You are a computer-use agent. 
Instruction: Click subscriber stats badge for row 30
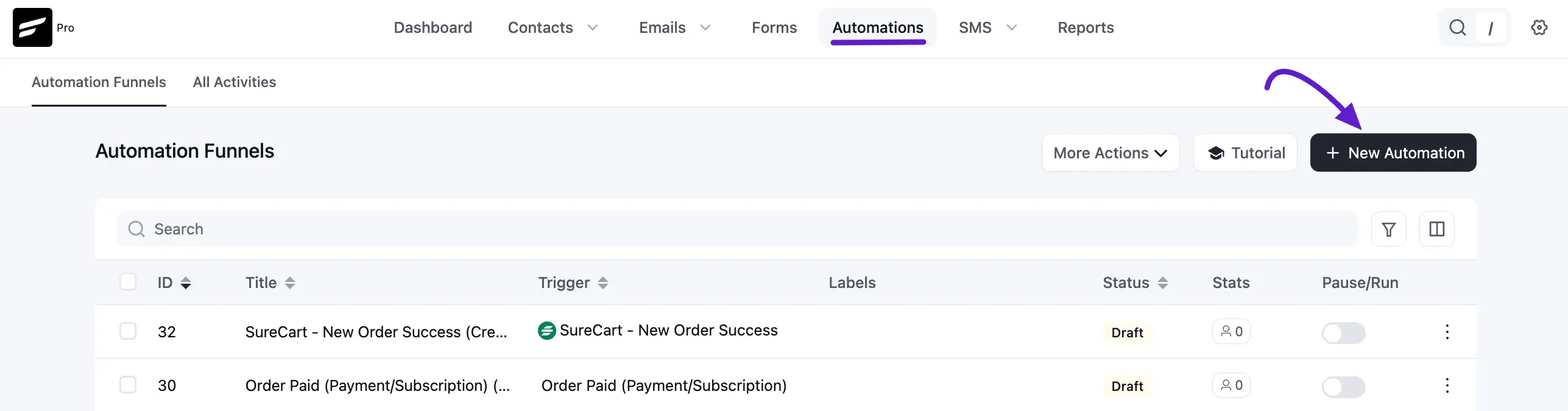coord(1231,385)
